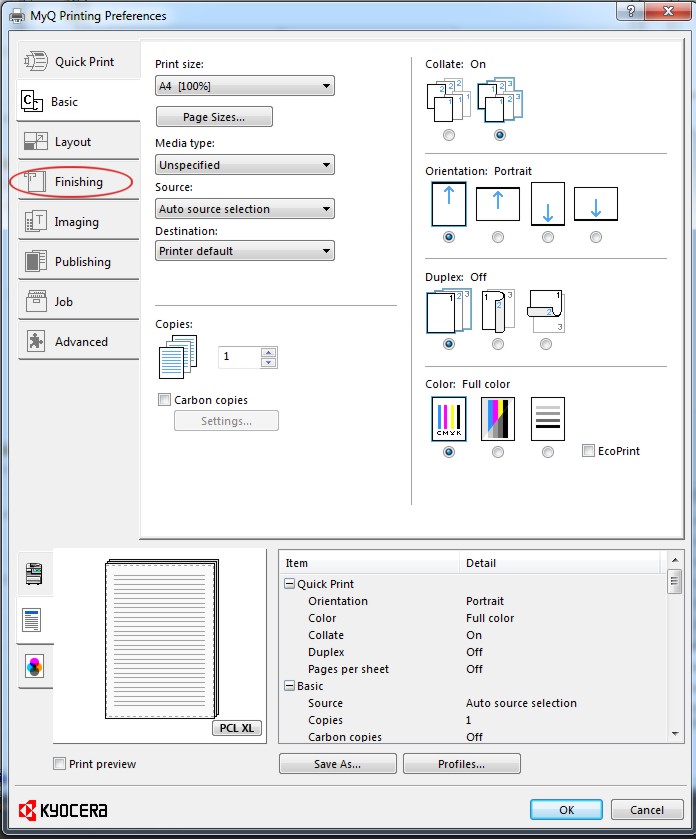Switch to the Finishing tab
This screenshot has height=839, width=696.
pyautogui.click(x=78, y=182)
